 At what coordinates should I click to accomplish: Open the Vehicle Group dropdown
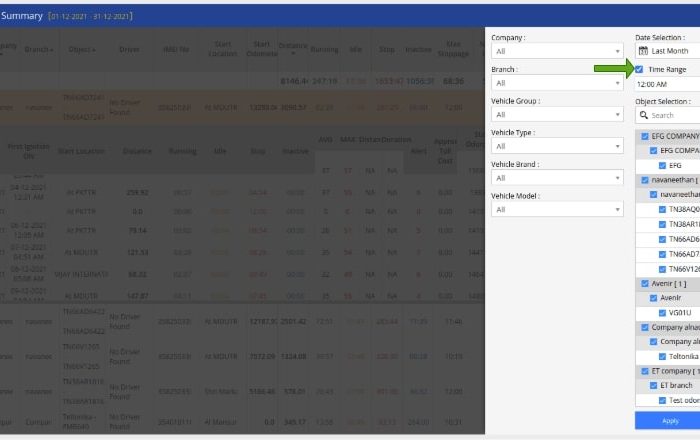556,115
